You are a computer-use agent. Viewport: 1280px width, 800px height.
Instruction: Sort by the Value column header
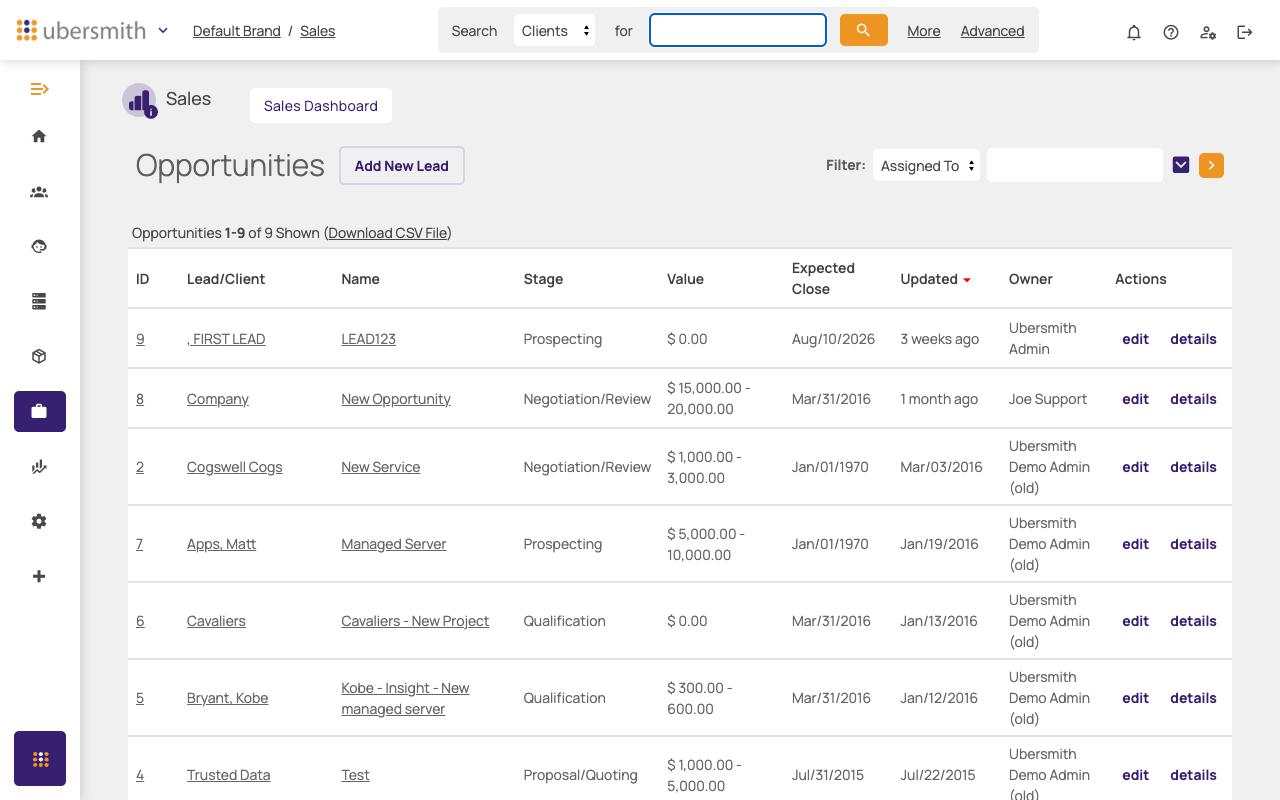click(686, 279)
